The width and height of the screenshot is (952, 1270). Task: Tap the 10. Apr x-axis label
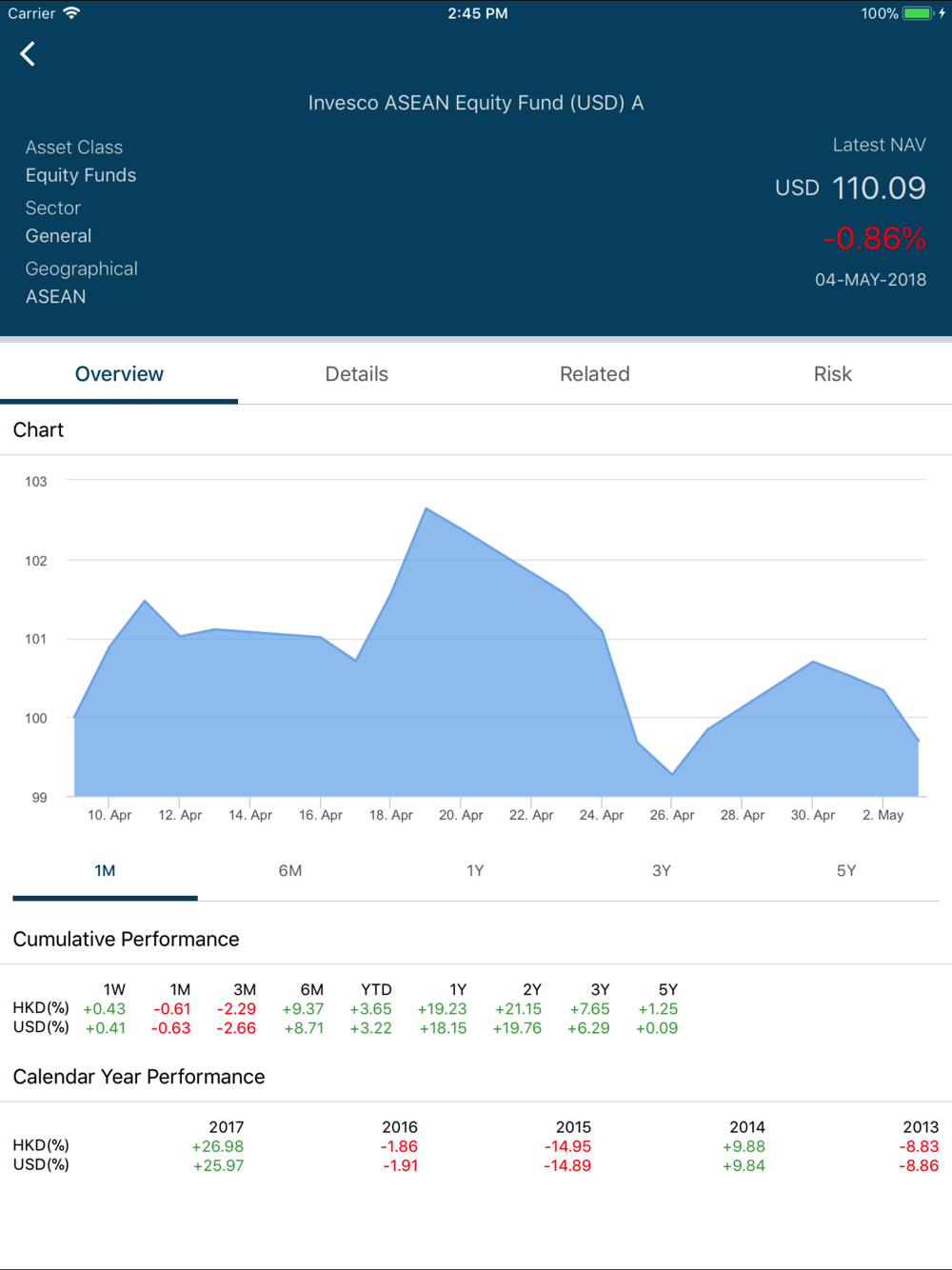pyautogui.click(x=109, y=815)
